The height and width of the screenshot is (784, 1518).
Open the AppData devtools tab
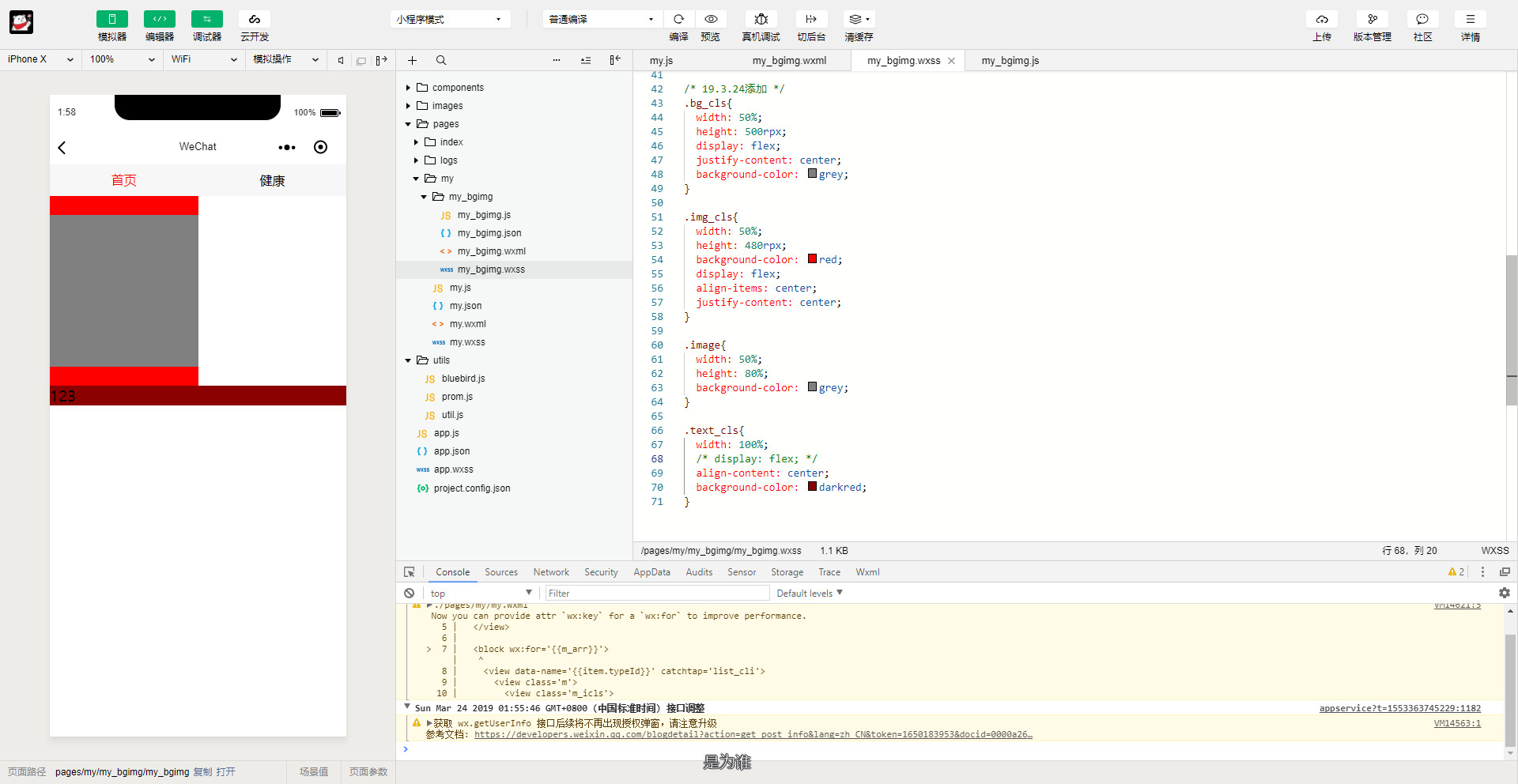pyautogui.click(x=651, y=572)
